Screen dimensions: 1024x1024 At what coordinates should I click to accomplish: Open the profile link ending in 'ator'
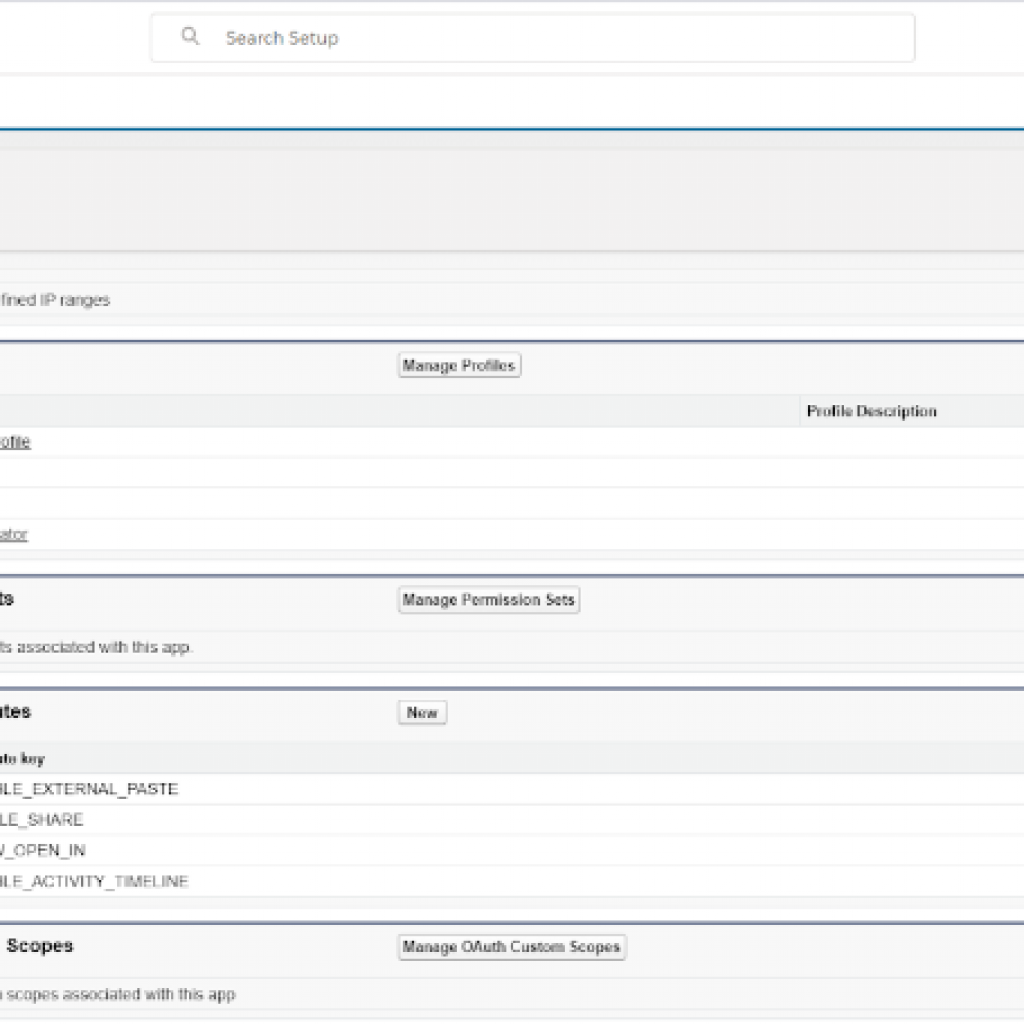point(14,535)
